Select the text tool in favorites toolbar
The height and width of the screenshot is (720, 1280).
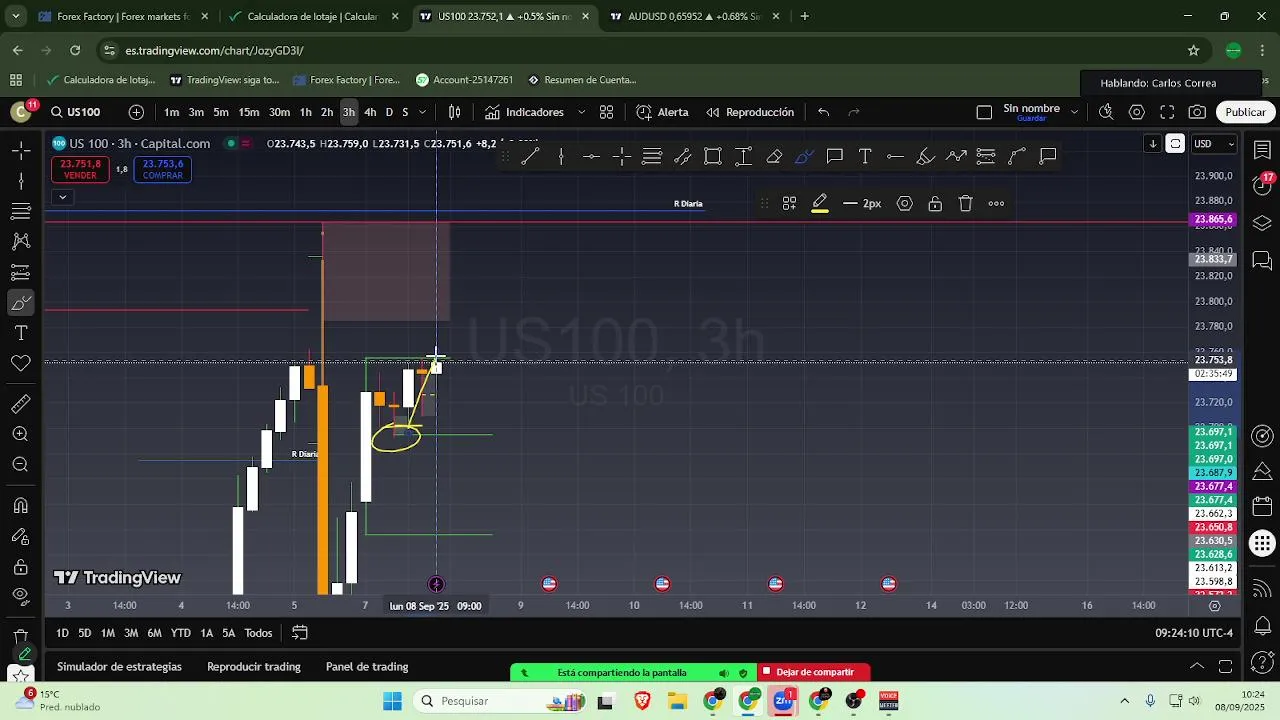[865, 156]
